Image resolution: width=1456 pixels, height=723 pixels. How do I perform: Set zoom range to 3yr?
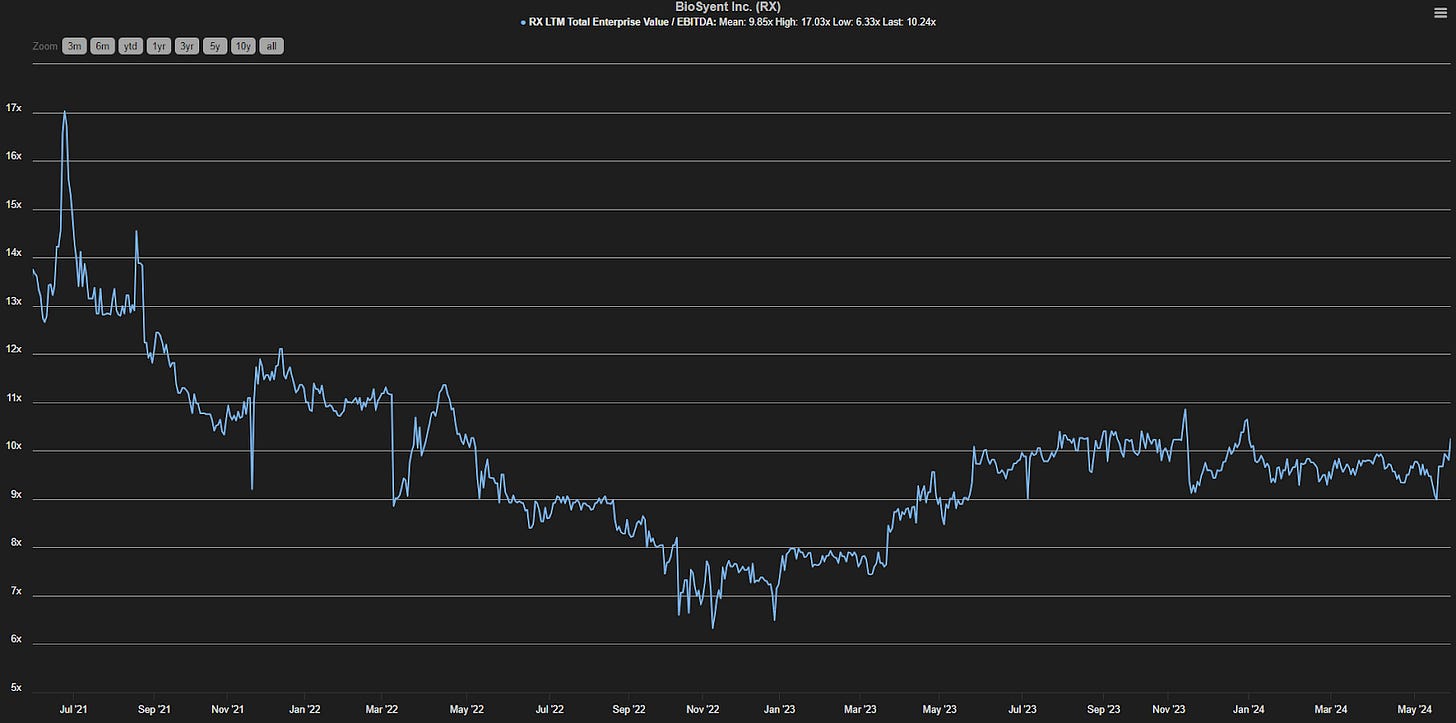[x=187, y=46]
